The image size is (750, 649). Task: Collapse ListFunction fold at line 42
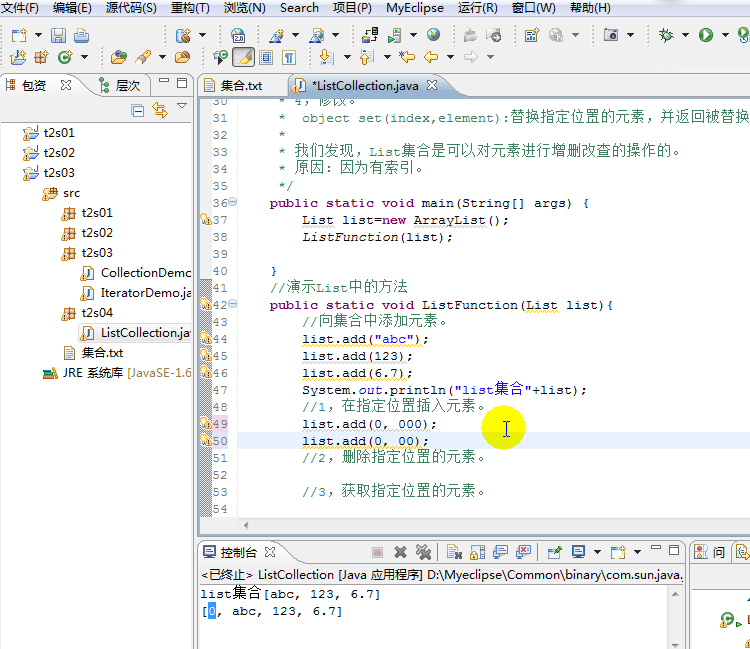pos(232,304)
